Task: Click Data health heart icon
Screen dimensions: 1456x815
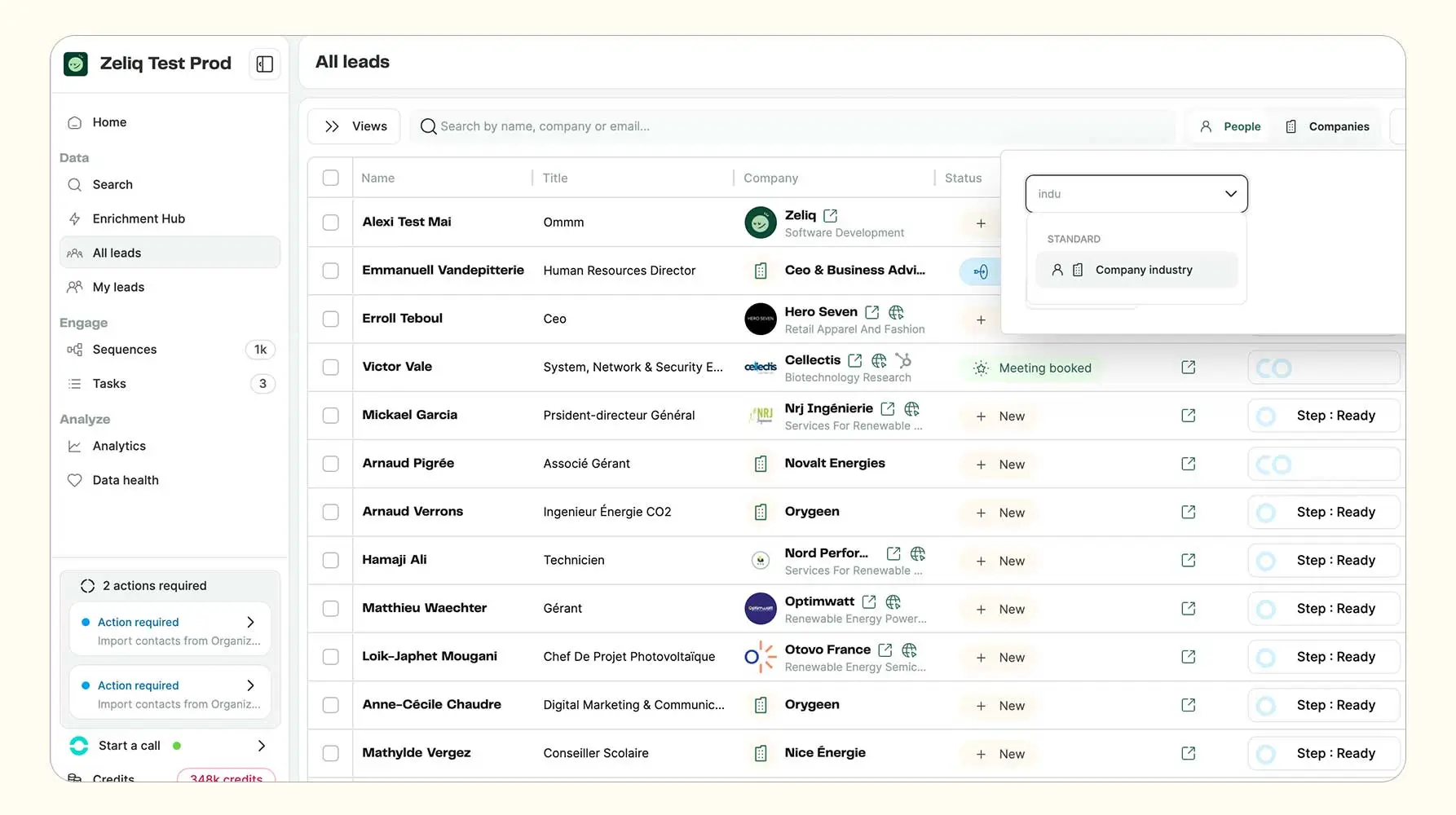Action: coord(74,480)
